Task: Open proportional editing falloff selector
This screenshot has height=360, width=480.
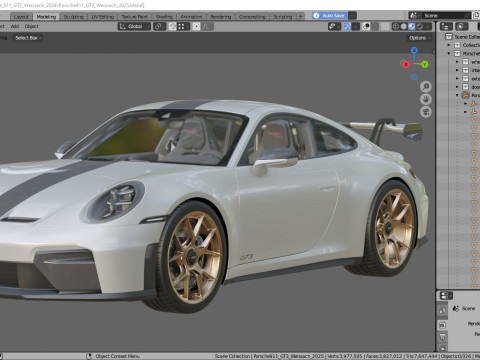Action: pyautogui.click(x=207, y=26)
